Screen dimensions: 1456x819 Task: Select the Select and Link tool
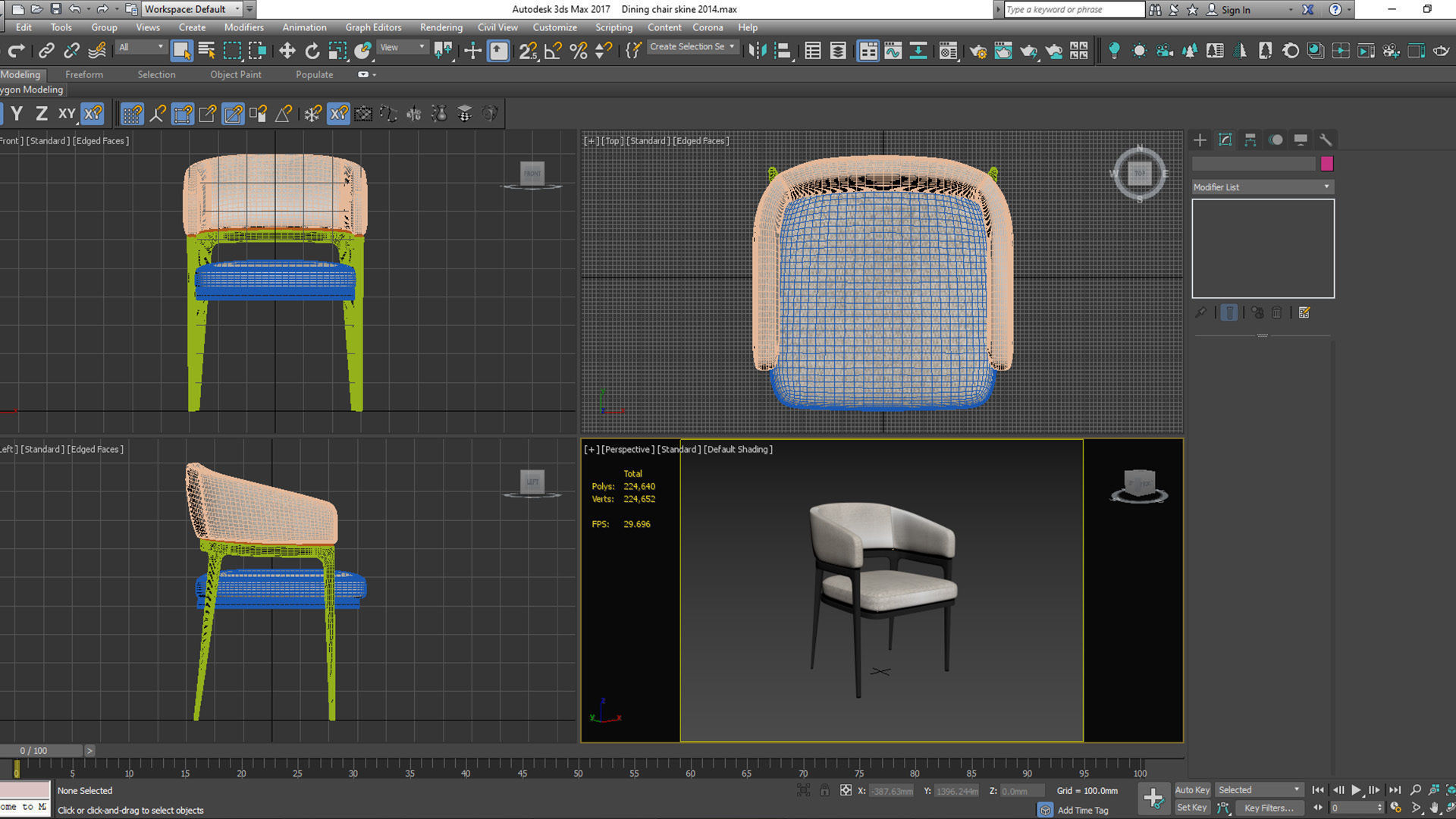coord(46,51)
